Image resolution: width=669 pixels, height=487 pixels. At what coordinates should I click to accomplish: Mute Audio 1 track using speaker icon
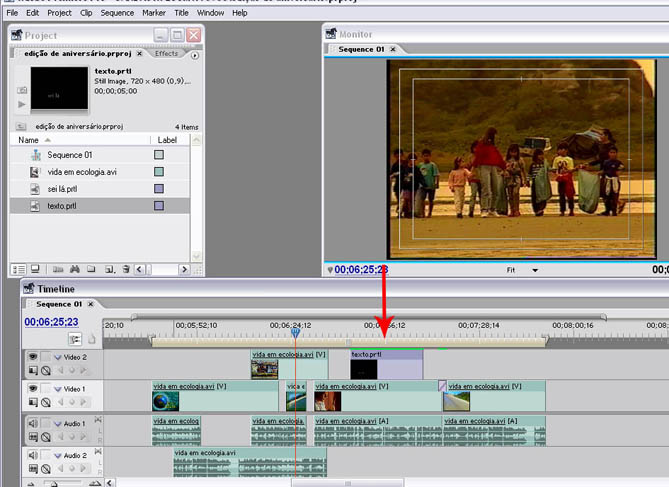tap(33, 423)
